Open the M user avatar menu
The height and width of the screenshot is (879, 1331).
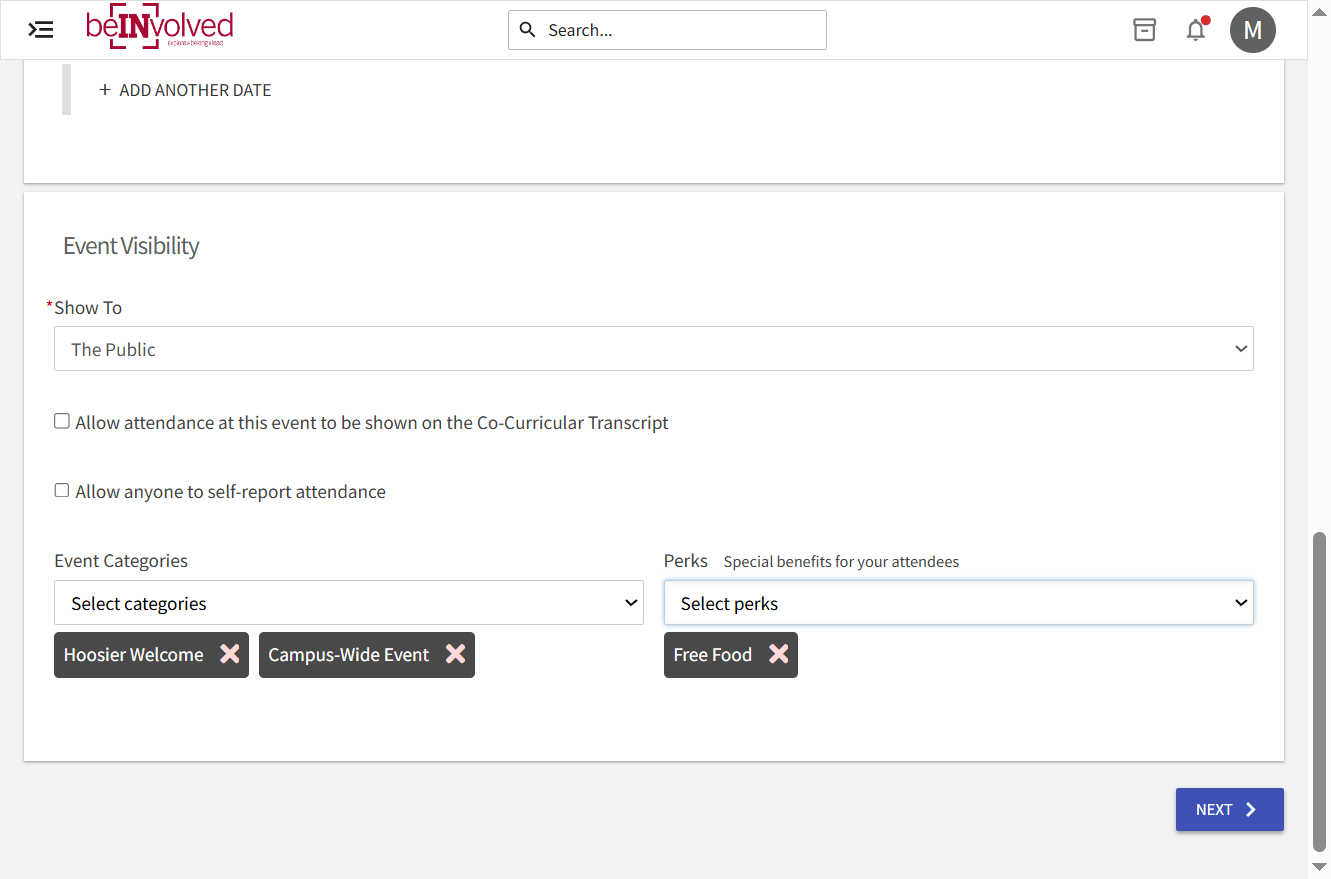point(1253,30)
